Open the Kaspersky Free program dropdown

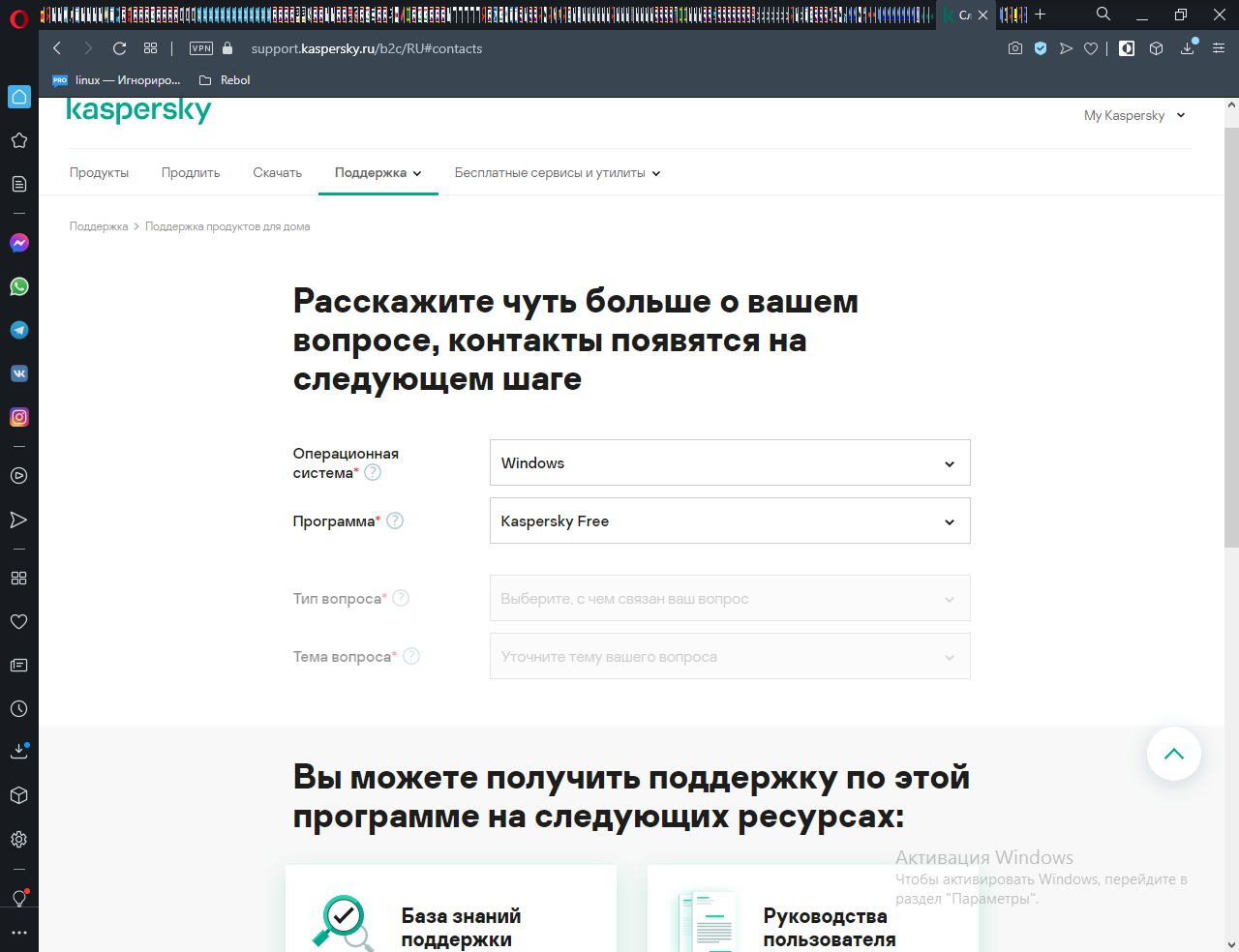coord(730,521)
